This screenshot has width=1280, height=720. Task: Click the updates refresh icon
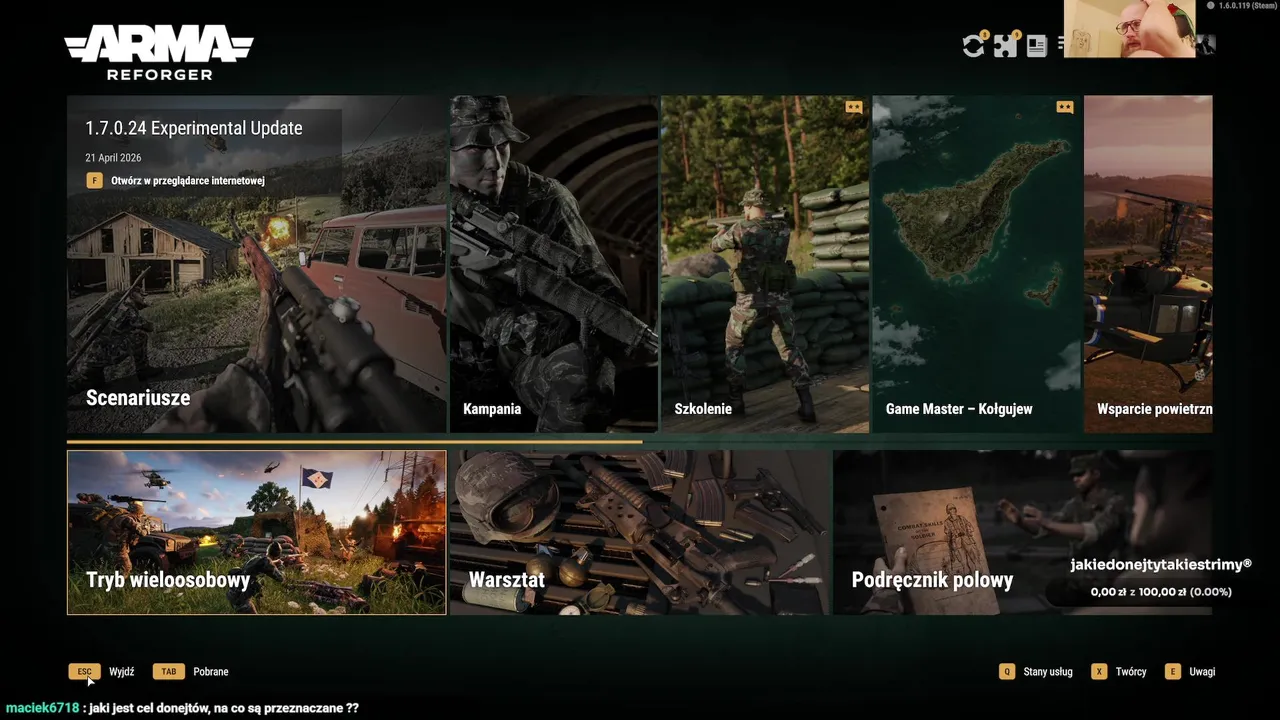973,46
